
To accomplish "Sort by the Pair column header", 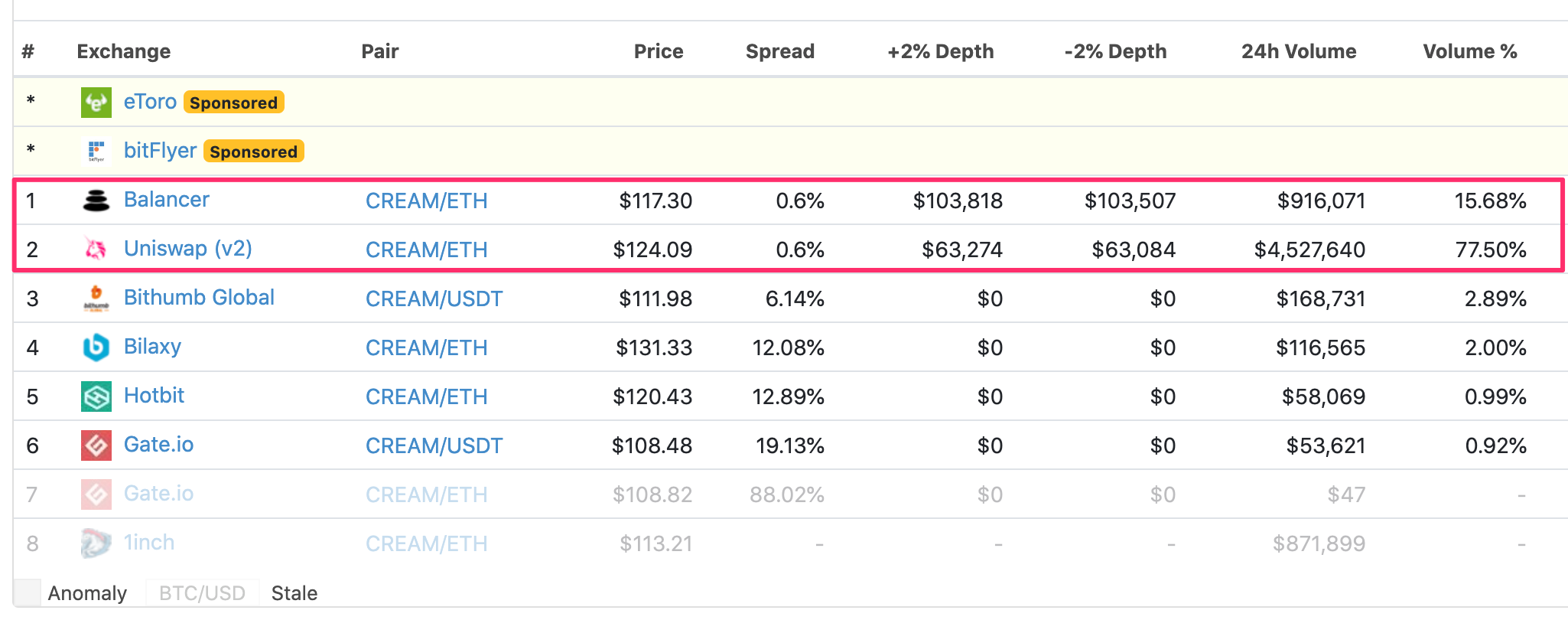I will 380,51.
